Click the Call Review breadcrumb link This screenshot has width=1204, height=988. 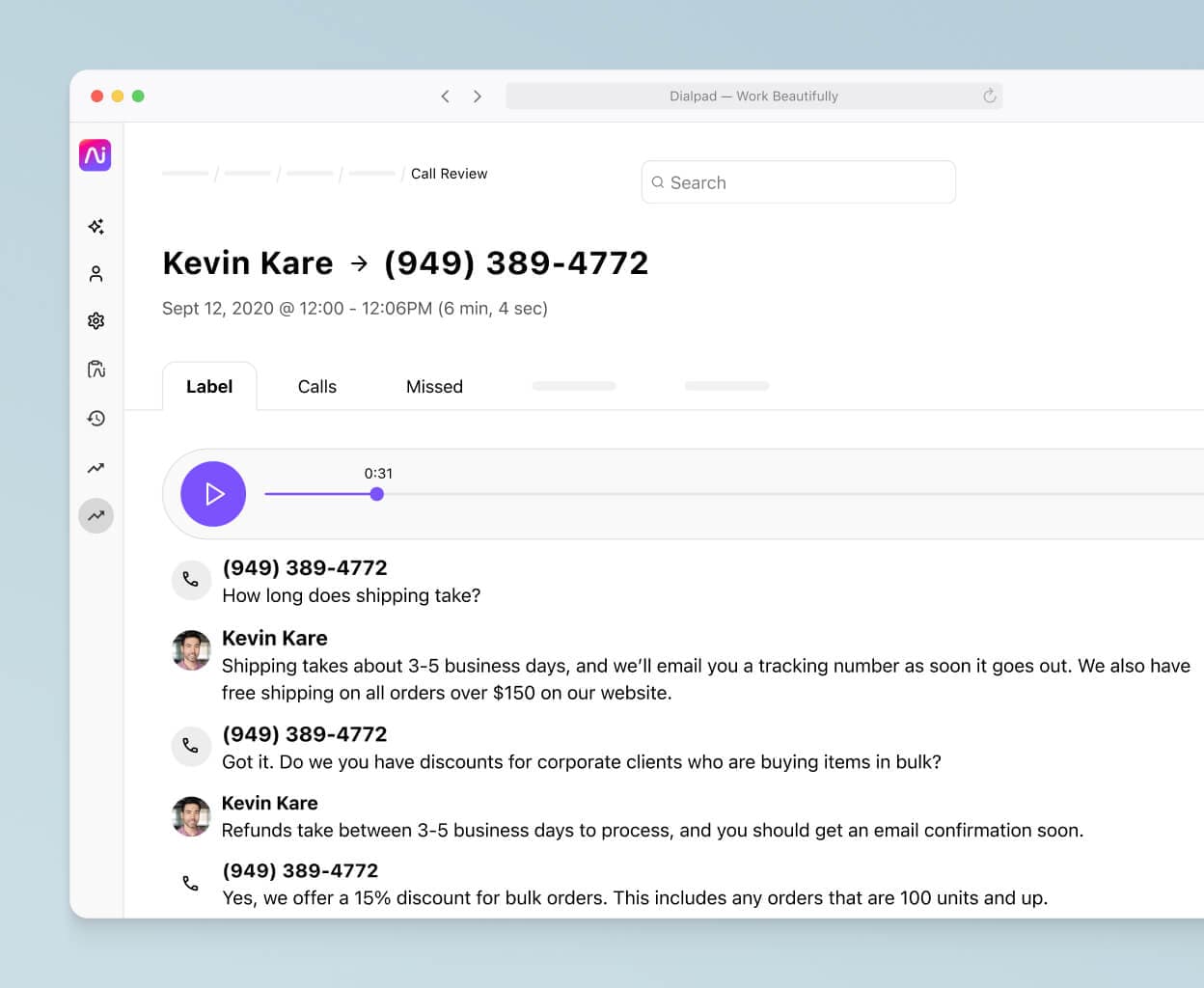pyautogui.click(x=449, y=174)
